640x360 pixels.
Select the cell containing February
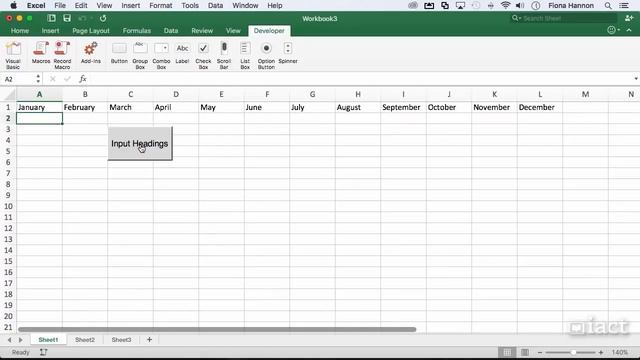click(85, 107)
